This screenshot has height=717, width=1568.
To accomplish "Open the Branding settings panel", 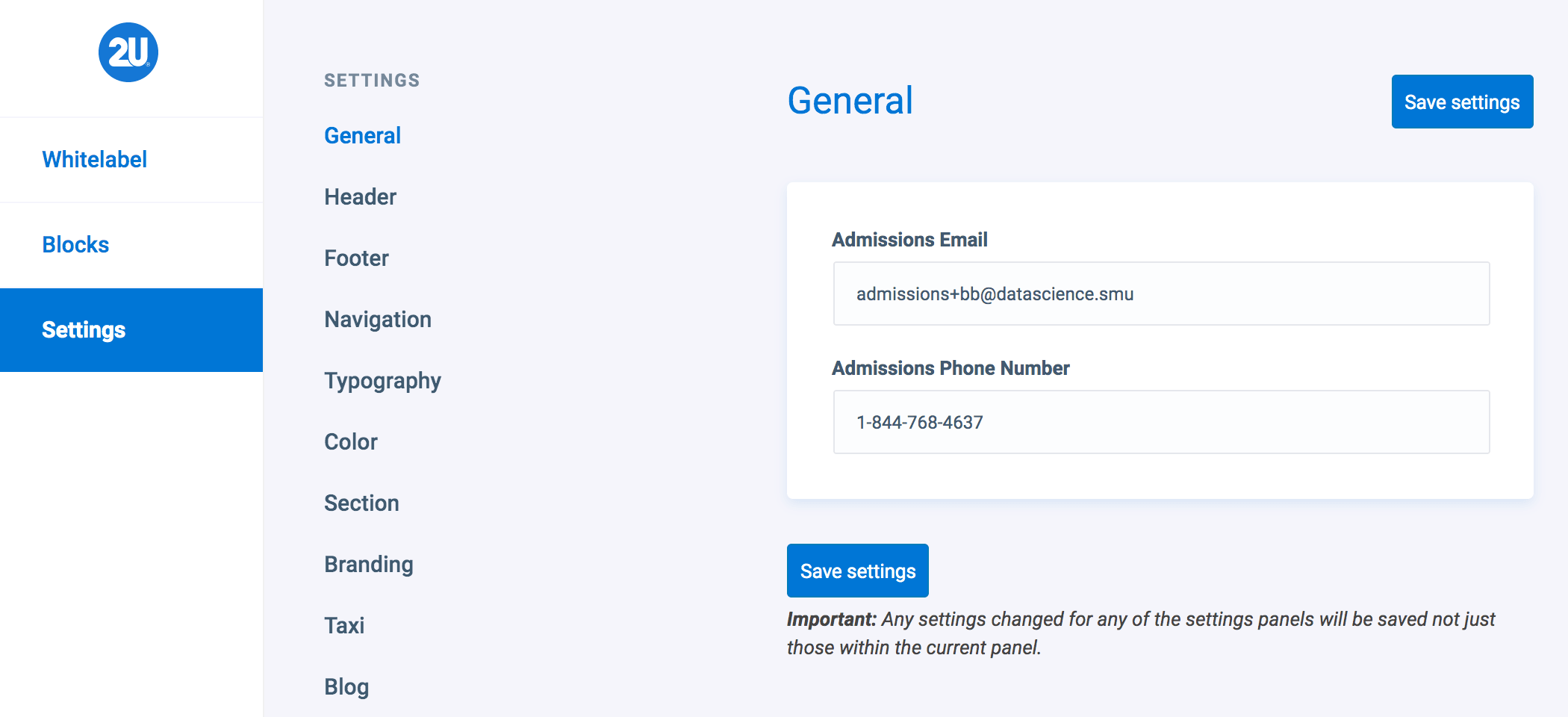I will [368, 565].
